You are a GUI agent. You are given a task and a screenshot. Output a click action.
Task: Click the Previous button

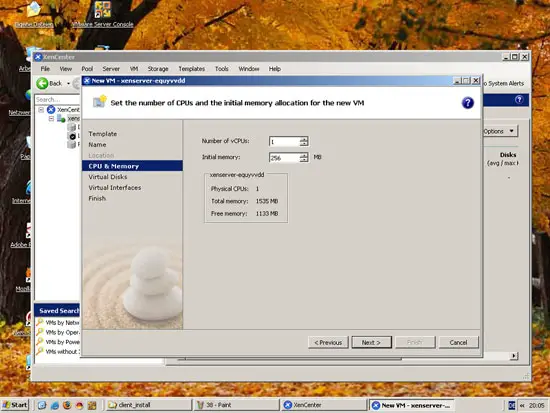pos(328,342)
